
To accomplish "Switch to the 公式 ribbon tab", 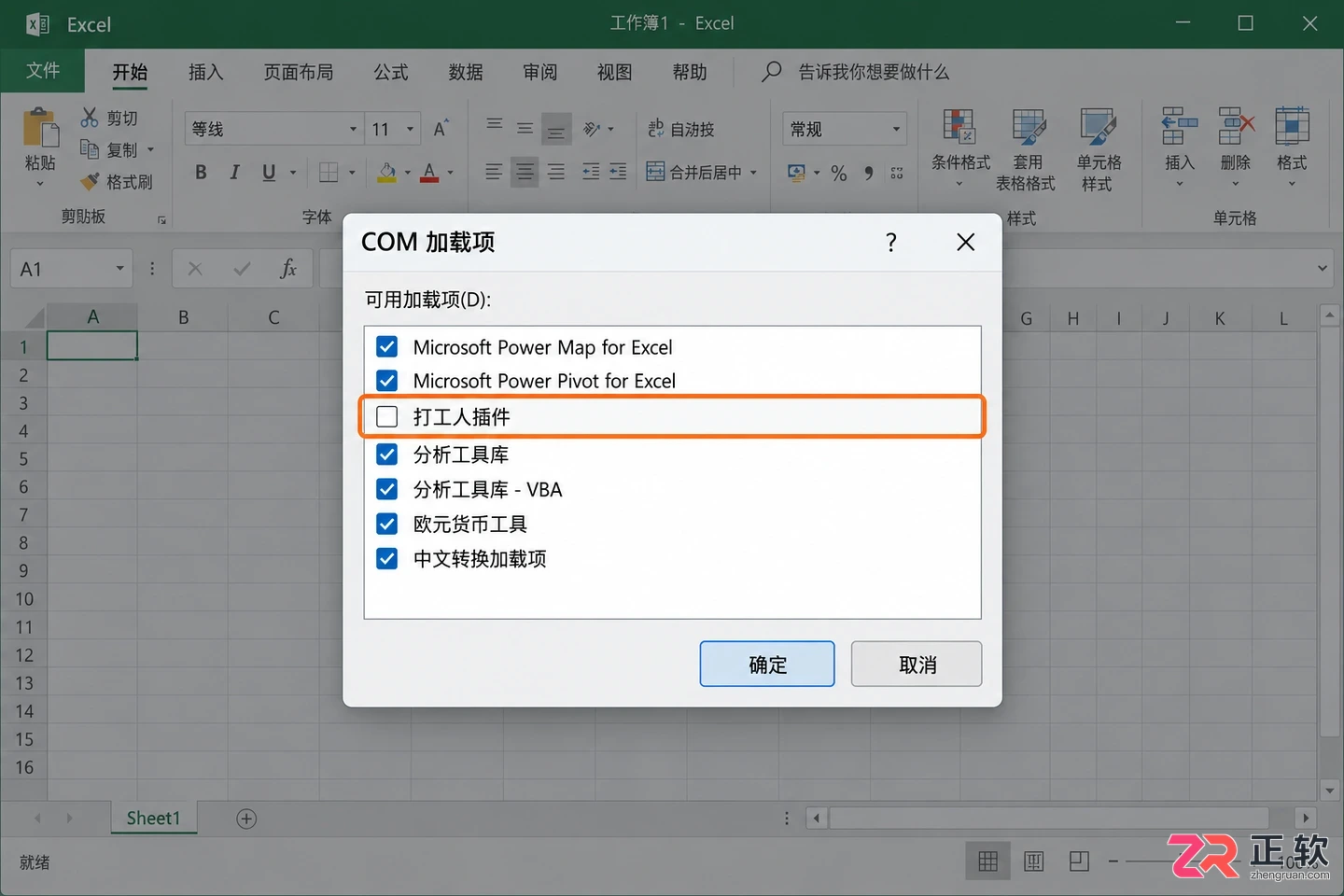I will coord(391,72).
